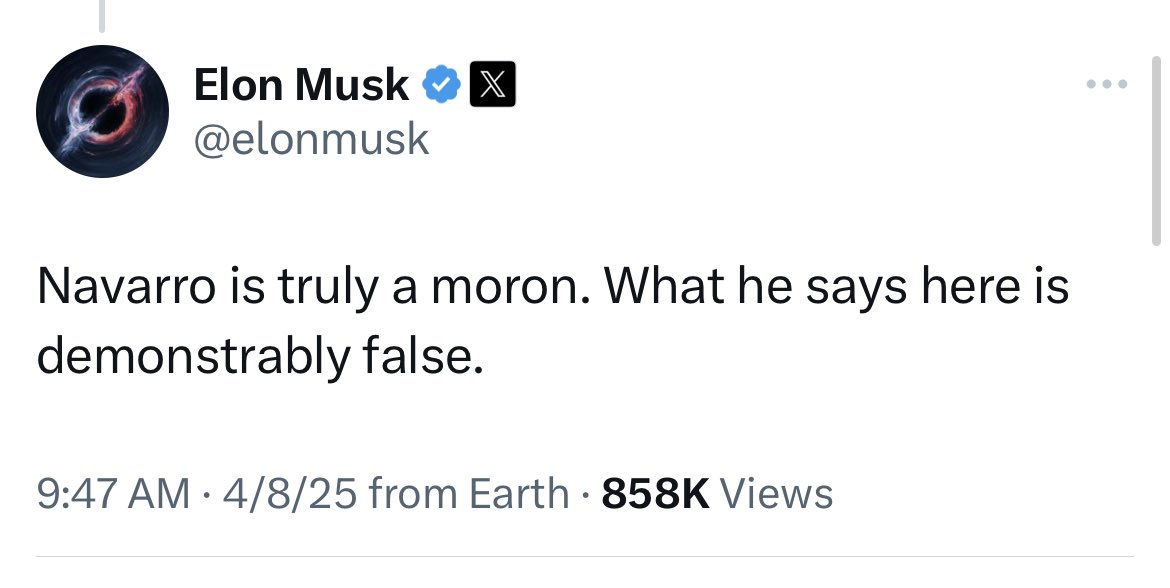
Task: Click the 858K view count number
Action: click(x=655, y=493)
